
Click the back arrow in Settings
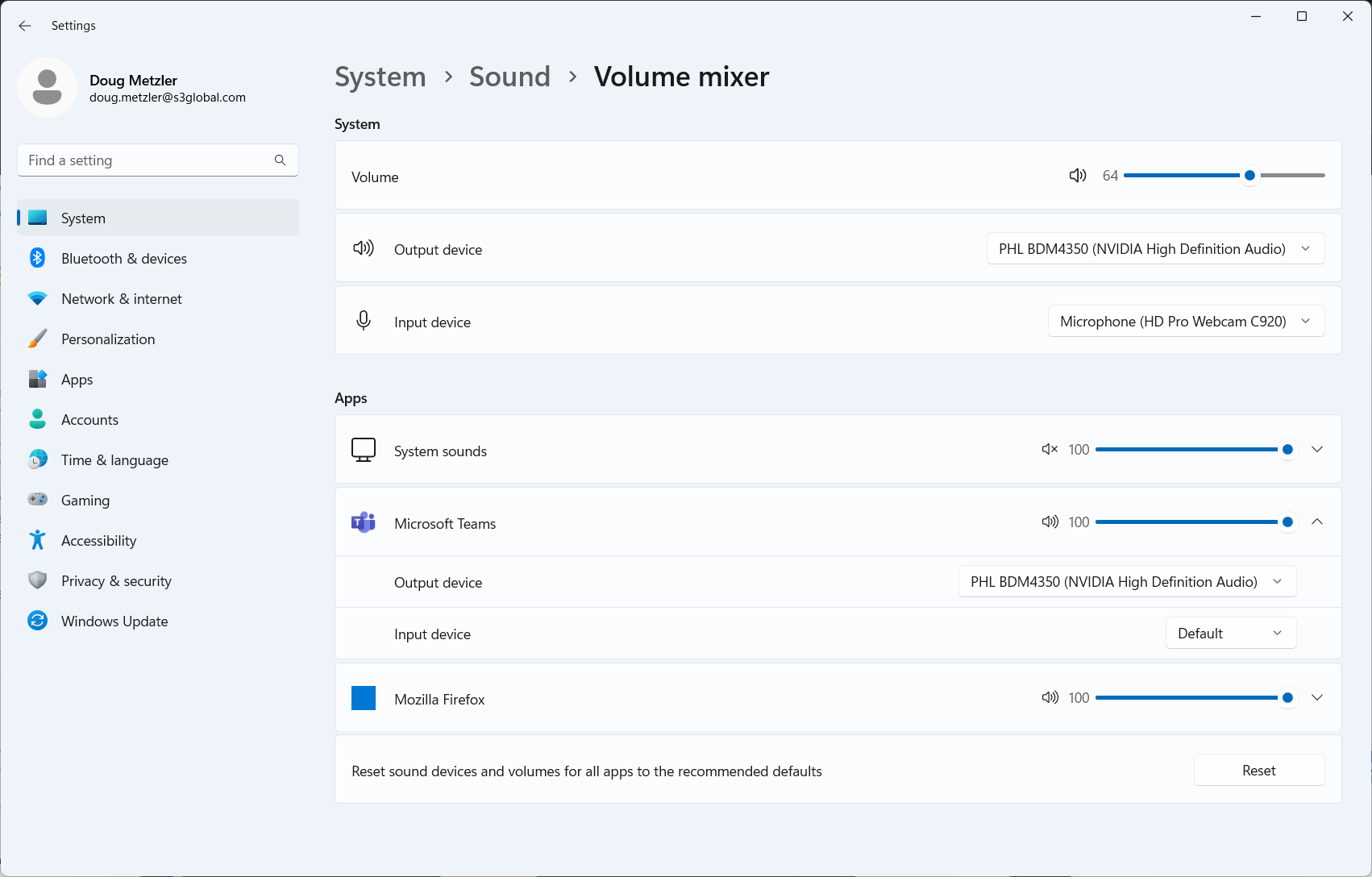click(x=24, y=25)
